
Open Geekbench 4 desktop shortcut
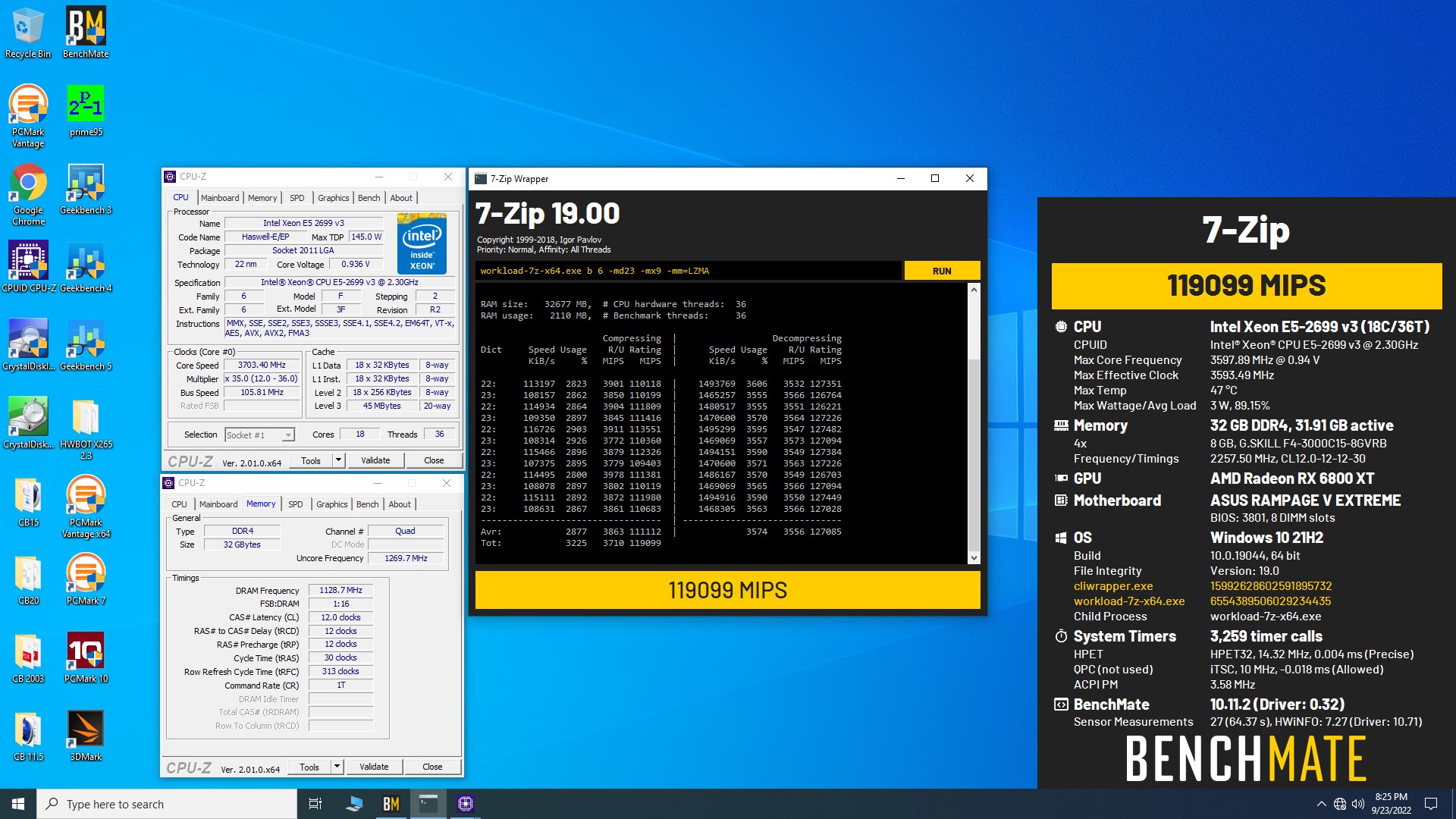coord(86,267)
